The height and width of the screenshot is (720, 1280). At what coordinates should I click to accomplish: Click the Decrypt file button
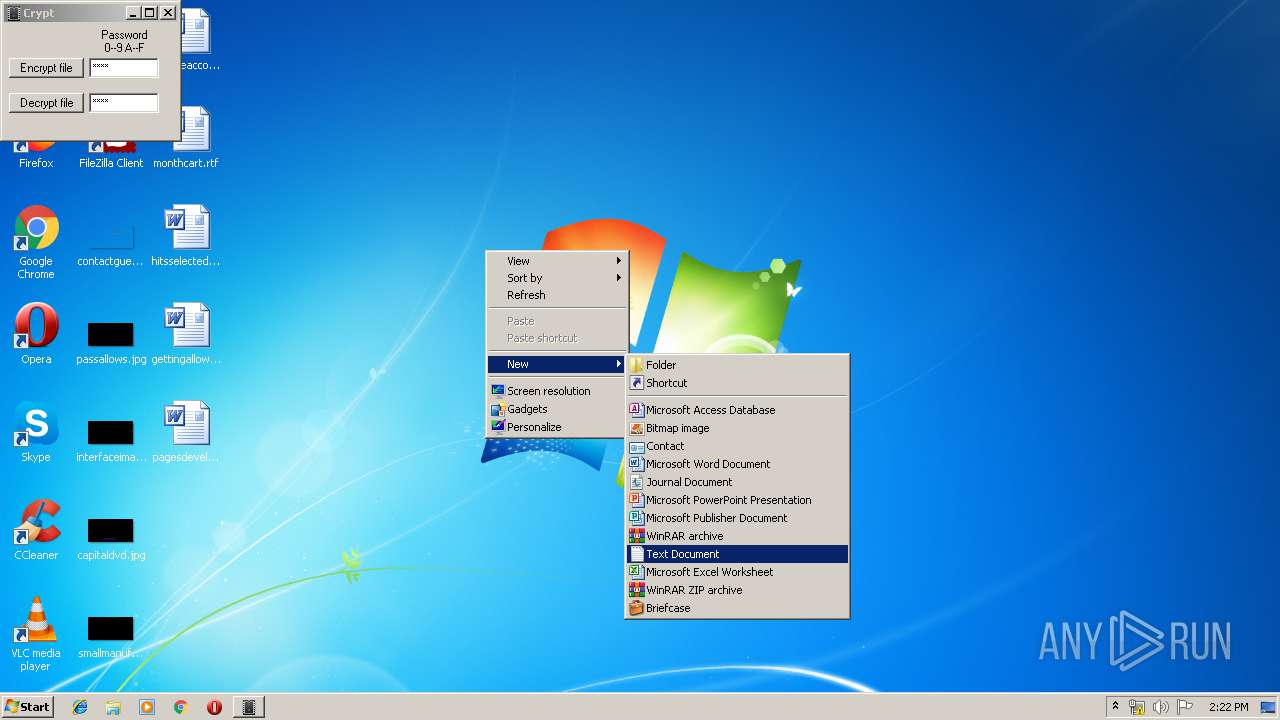click(x=46, y=103)
